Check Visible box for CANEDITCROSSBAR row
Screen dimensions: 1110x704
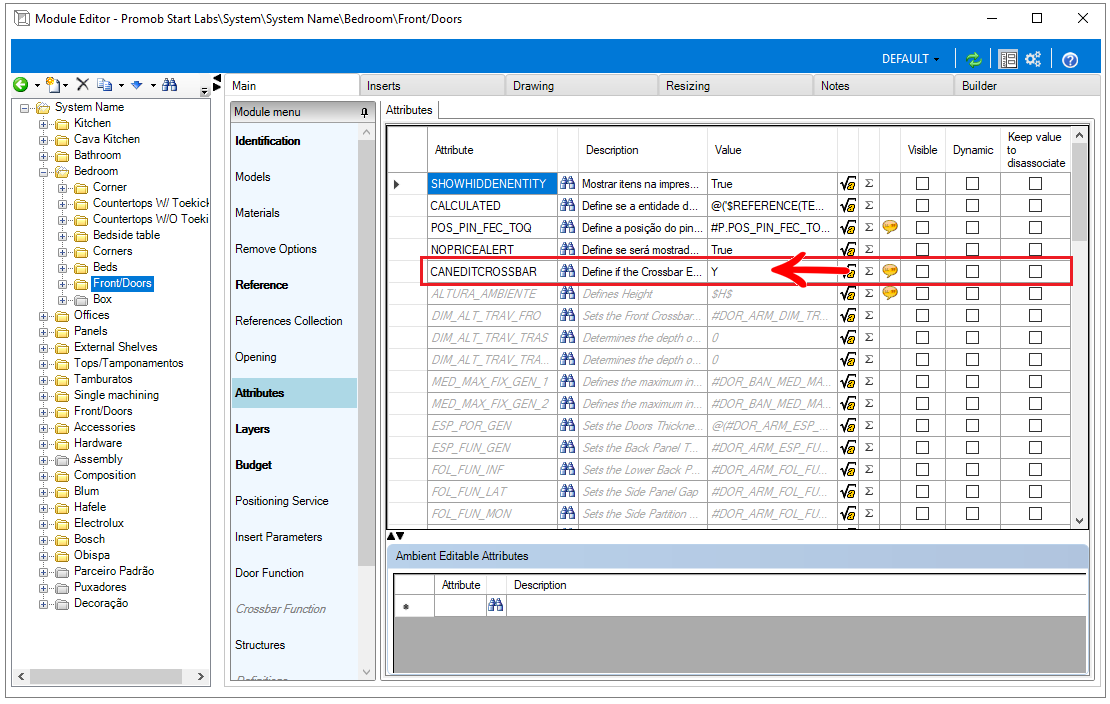click(922, 271)
